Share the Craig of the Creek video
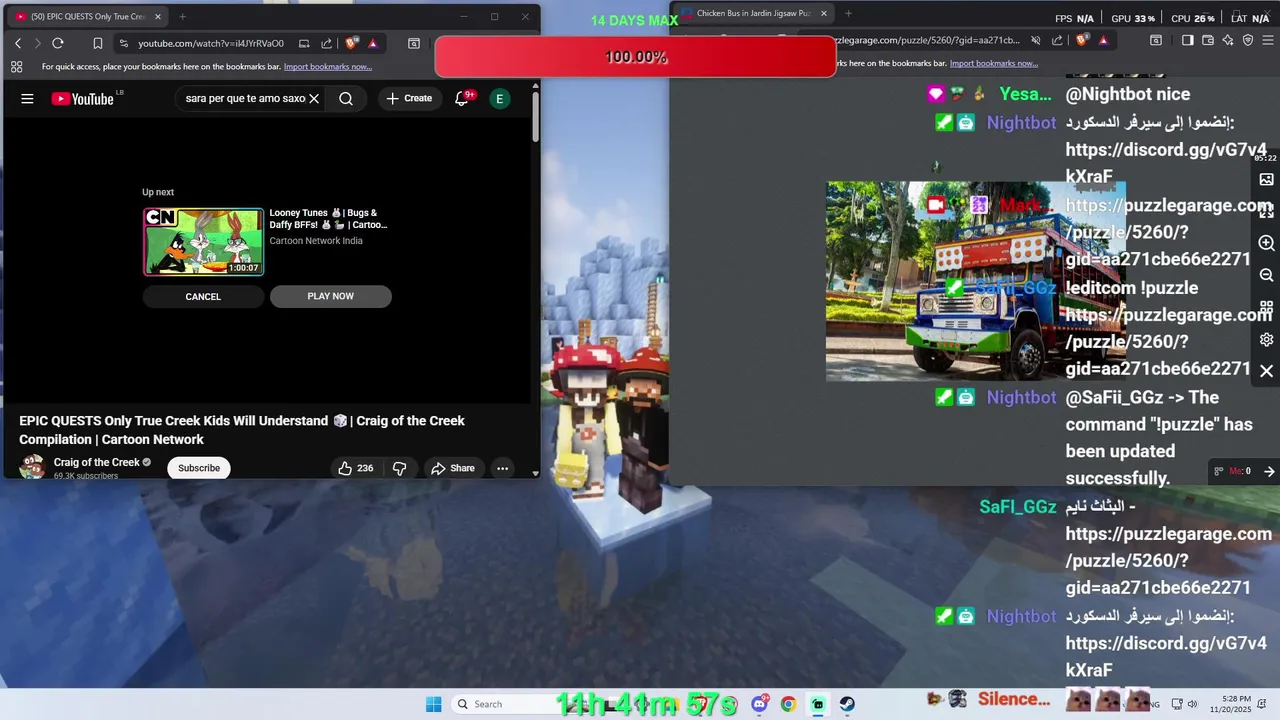 click(452, 468)
